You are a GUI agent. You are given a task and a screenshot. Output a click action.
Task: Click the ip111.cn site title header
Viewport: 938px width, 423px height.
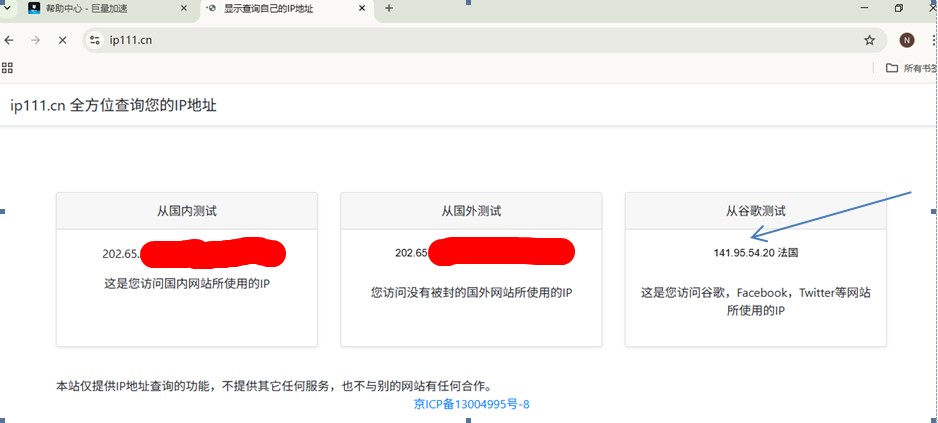(x=113, y=106)
